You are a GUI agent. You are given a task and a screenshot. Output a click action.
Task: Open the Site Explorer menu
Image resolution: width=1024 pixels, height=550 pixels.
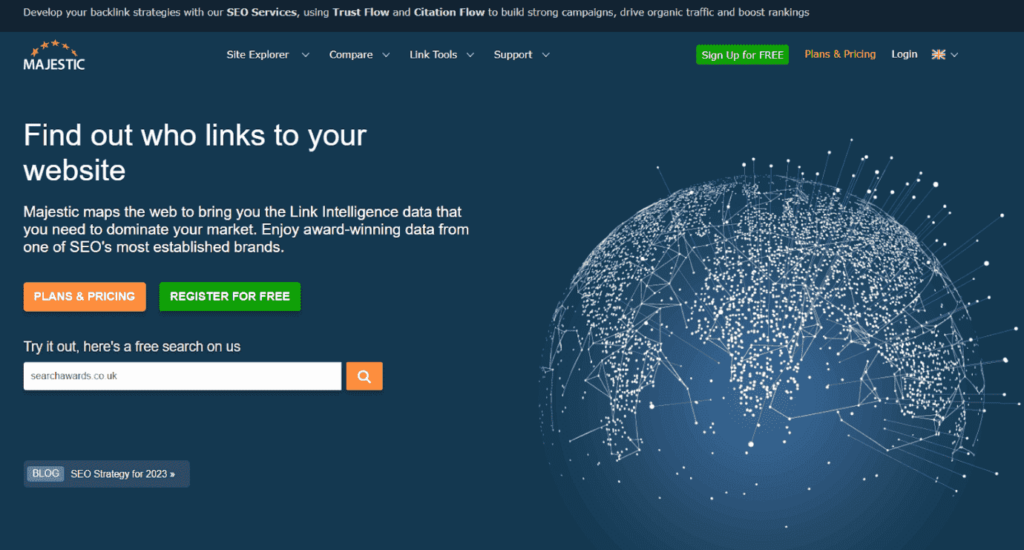(257, 55)
